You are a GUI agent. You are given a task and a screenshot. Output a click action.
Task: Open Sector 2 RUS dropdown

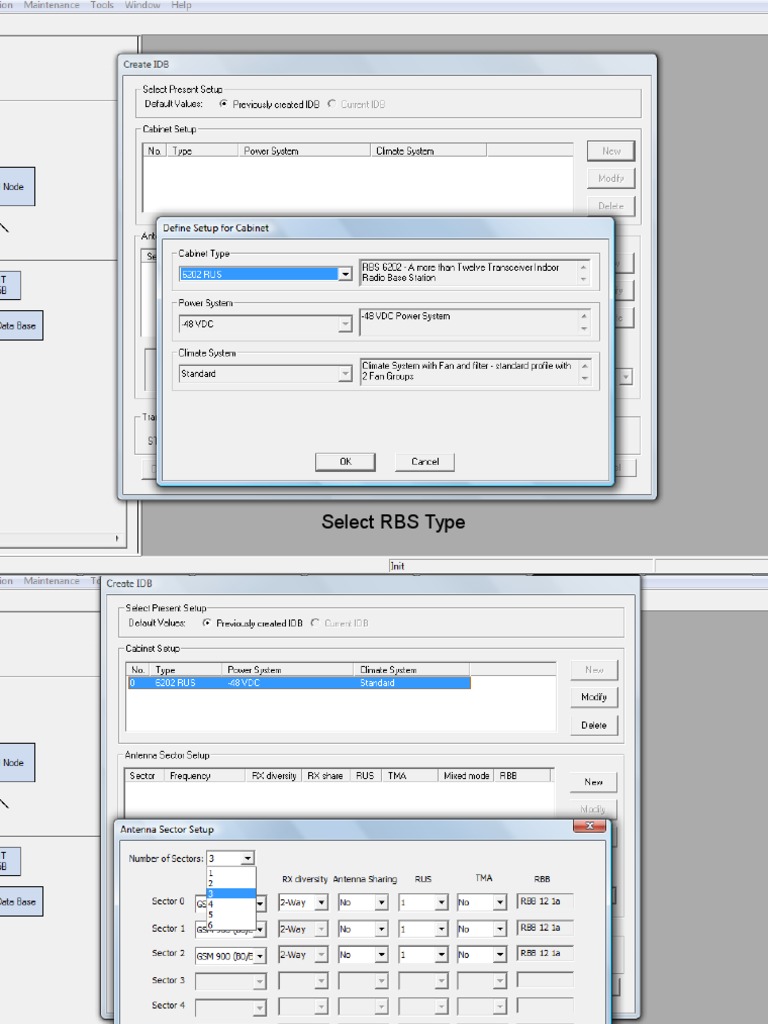pos(441,955)
